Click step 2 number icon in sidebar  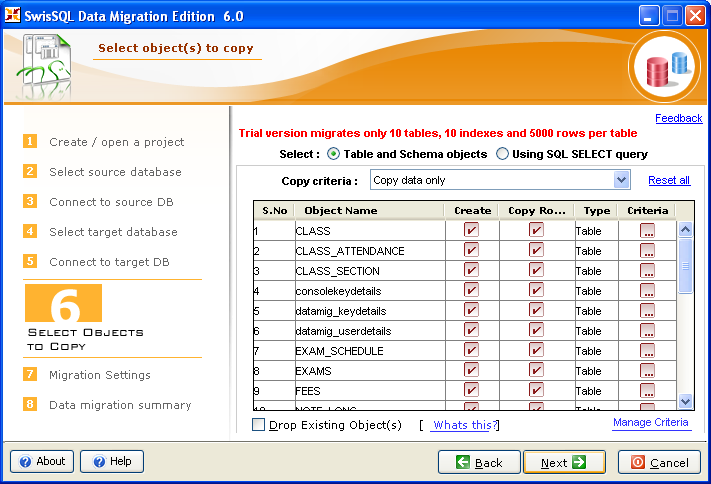pyautogui.click(x=30, y=171)
